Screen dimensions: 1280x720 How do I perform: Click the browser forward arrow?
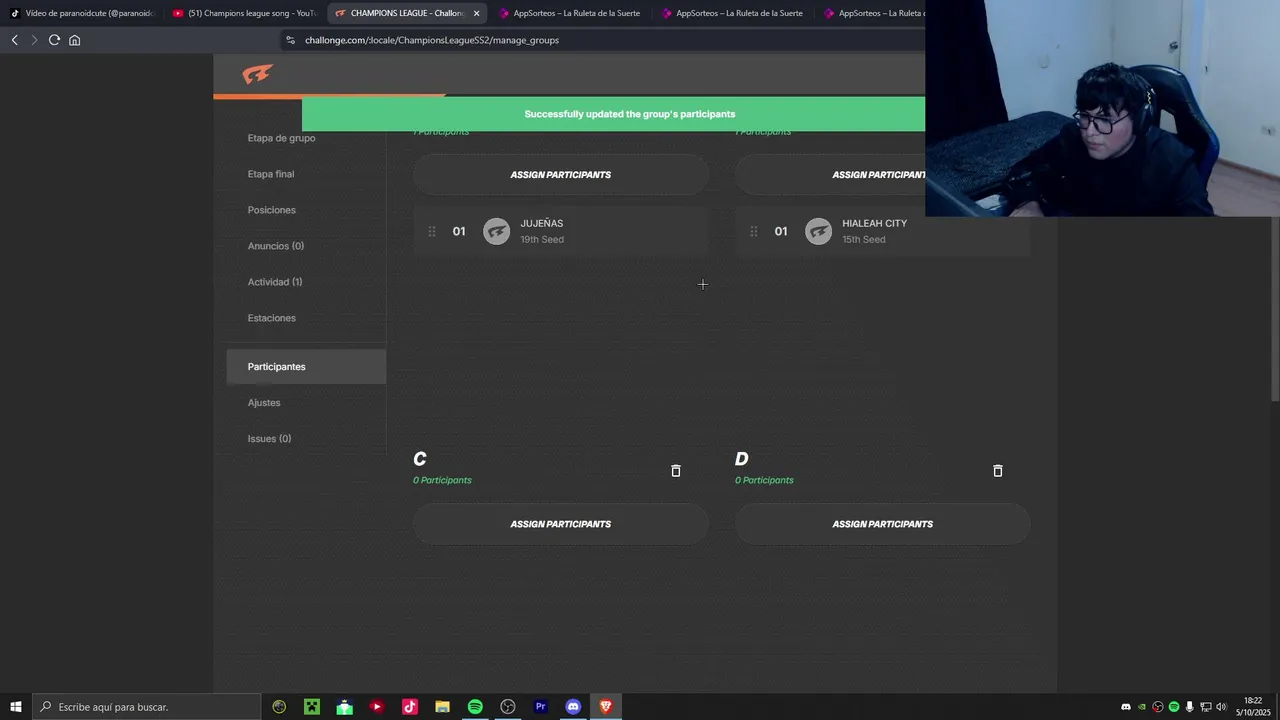[34, 40]
